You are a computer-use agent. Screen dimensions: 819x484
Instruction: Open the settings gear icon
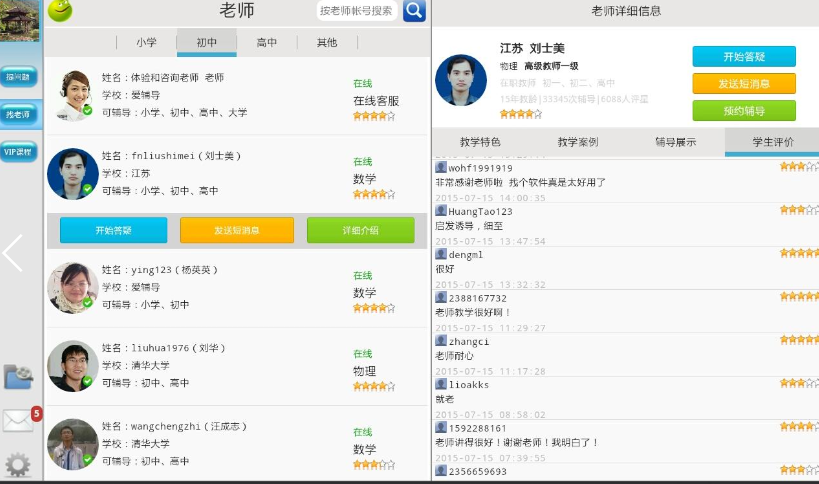click(x=18, y=465)
